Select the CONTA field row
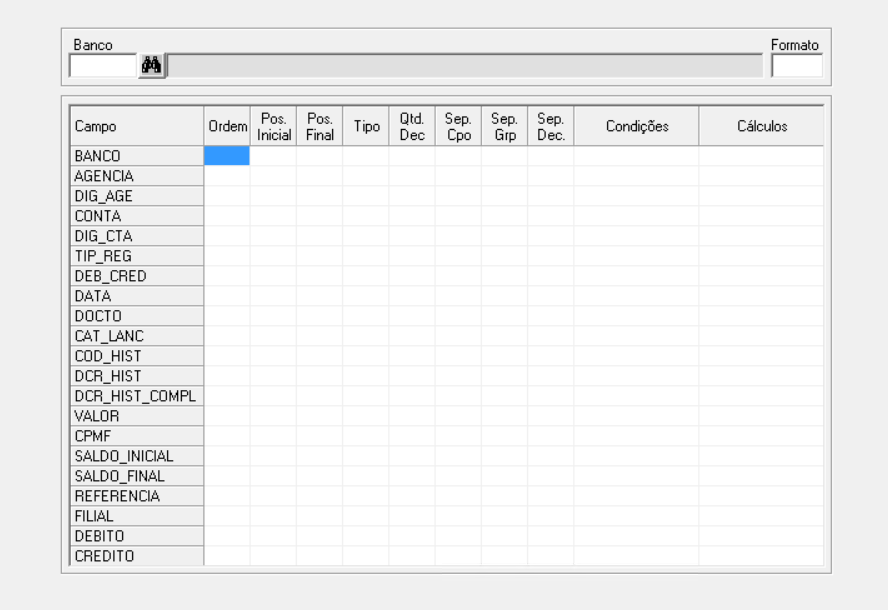Viewport: 888px width, 610px height. 136,216
